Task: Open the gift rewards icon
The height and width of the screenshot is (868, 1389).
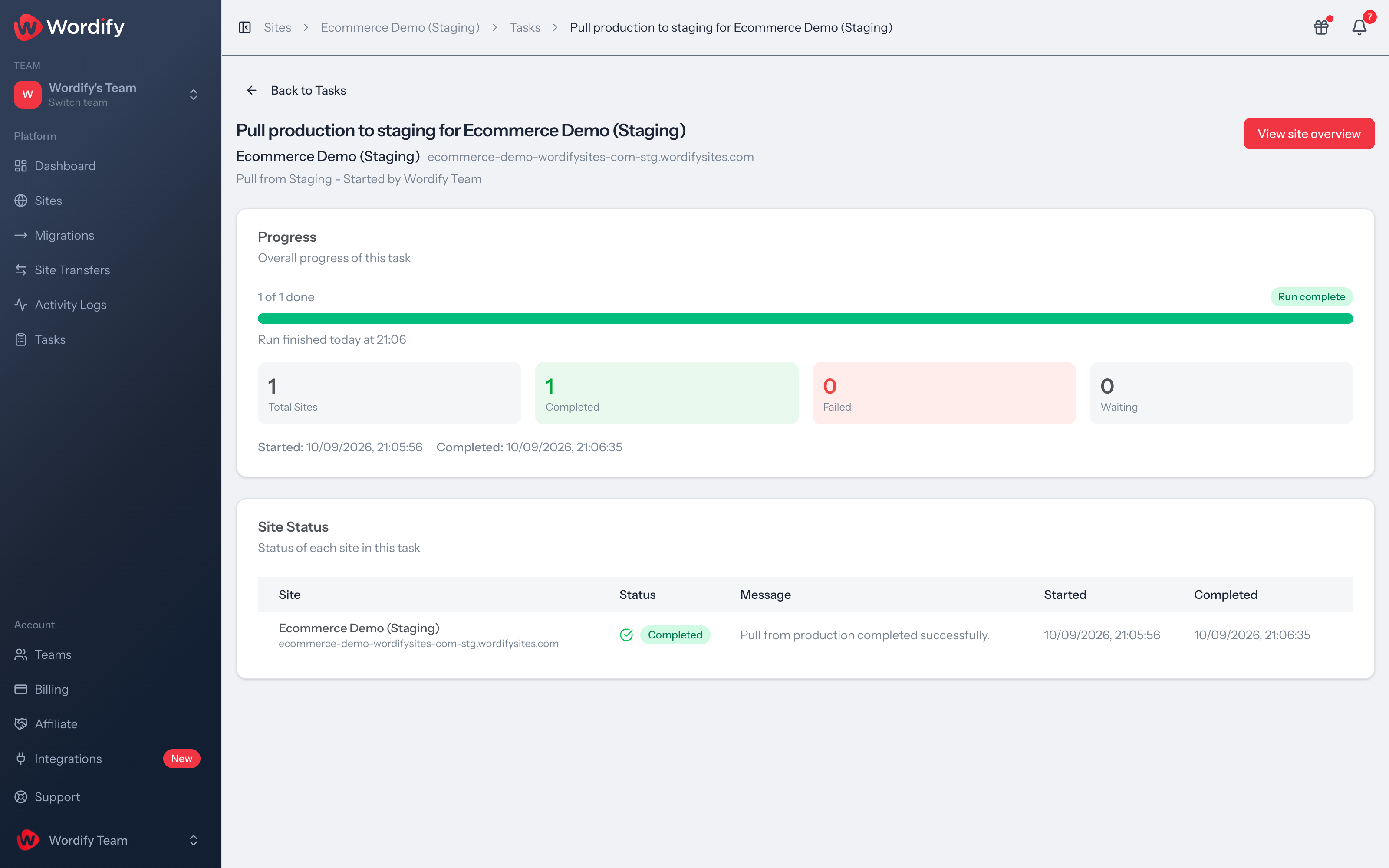Action: (x=1321, y=27)
